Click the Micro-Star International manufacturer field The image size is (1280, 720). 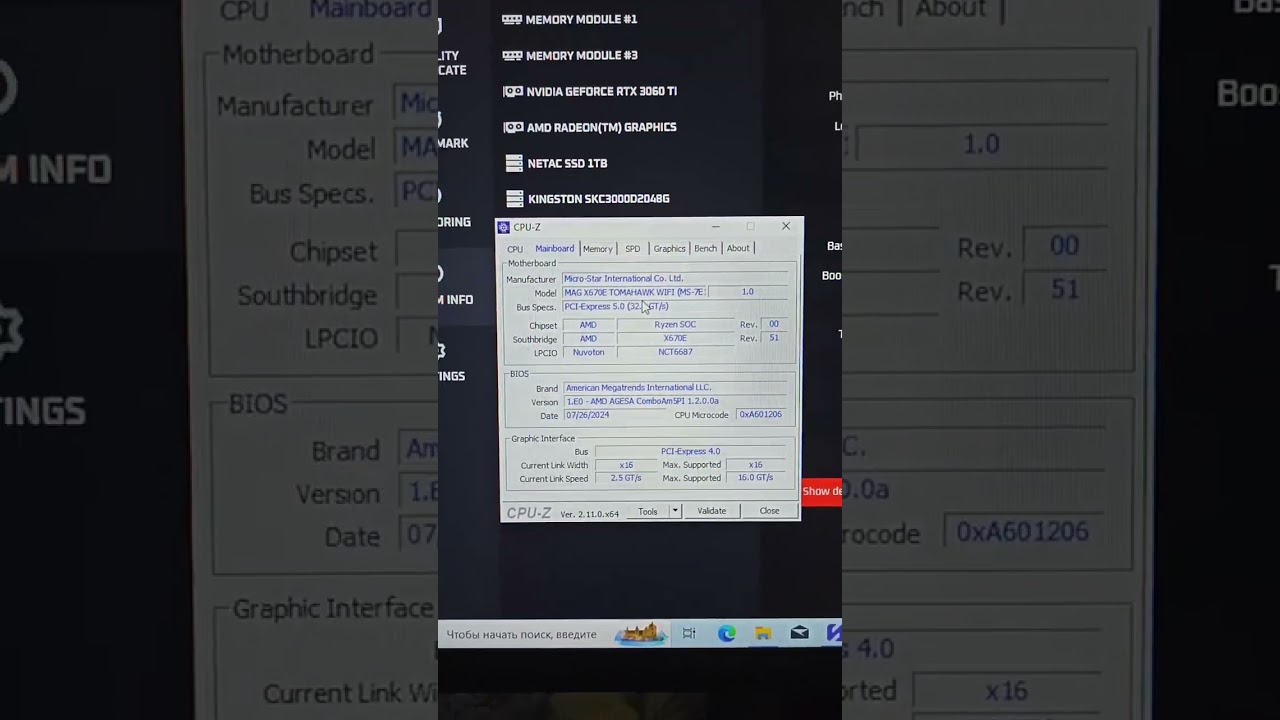coord(675,278)
